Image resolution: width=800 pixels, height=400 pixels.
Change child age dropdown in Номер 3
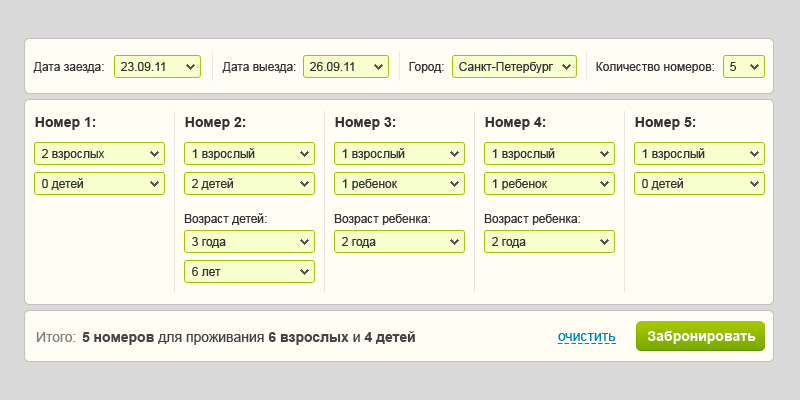399,242
